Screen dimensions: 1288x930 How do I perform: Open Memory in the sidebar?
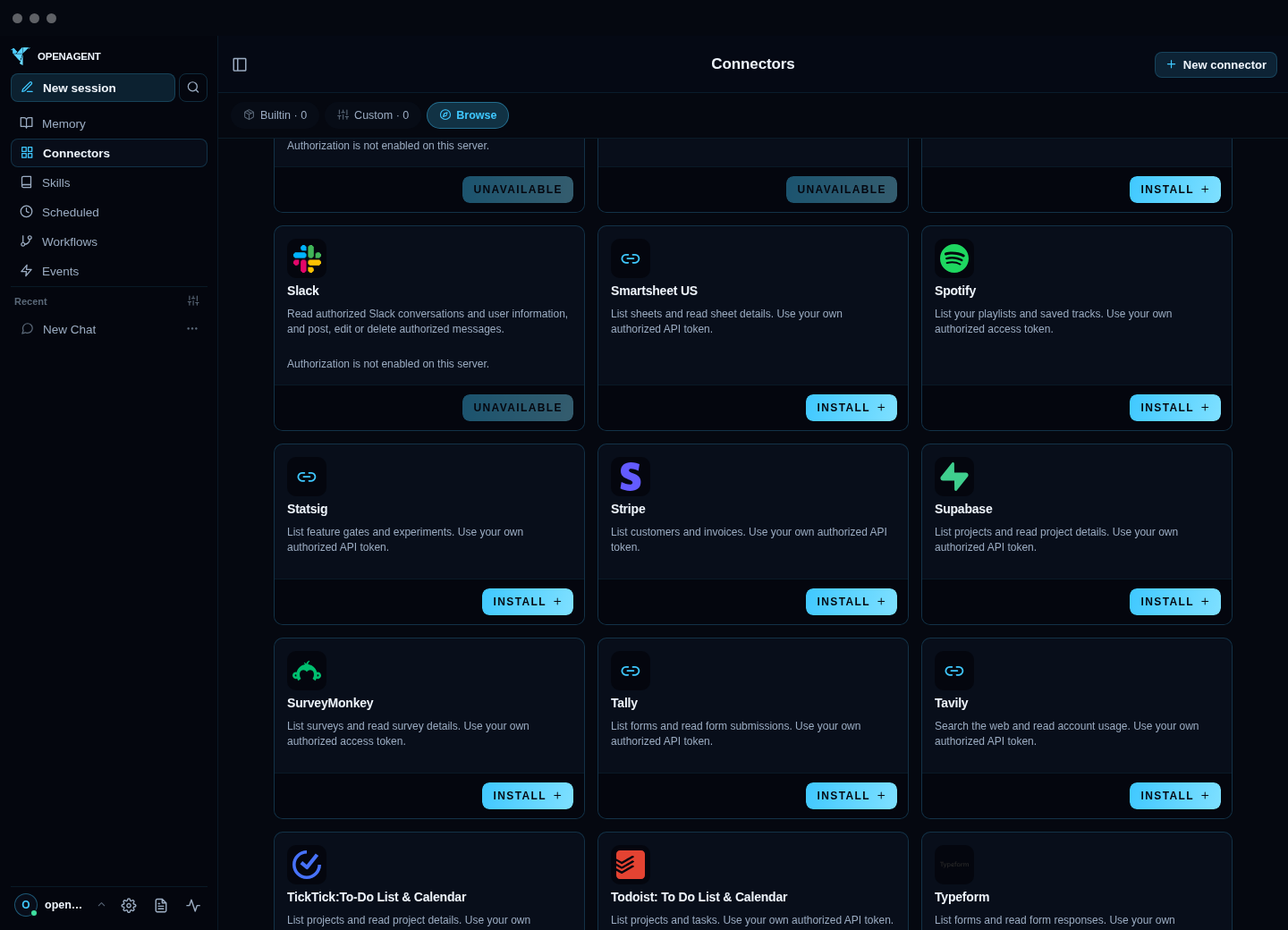pyautogui.click(x=109, y=123)
